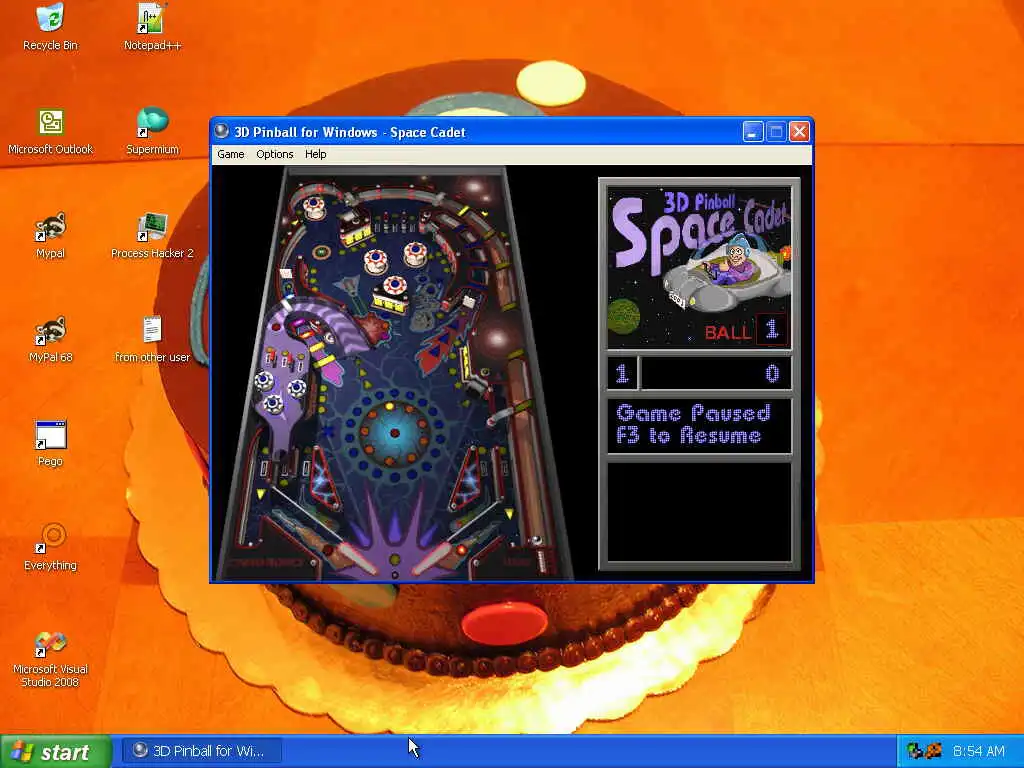
Task: Select the Mypal desktop shortcut
Action: 50,235
